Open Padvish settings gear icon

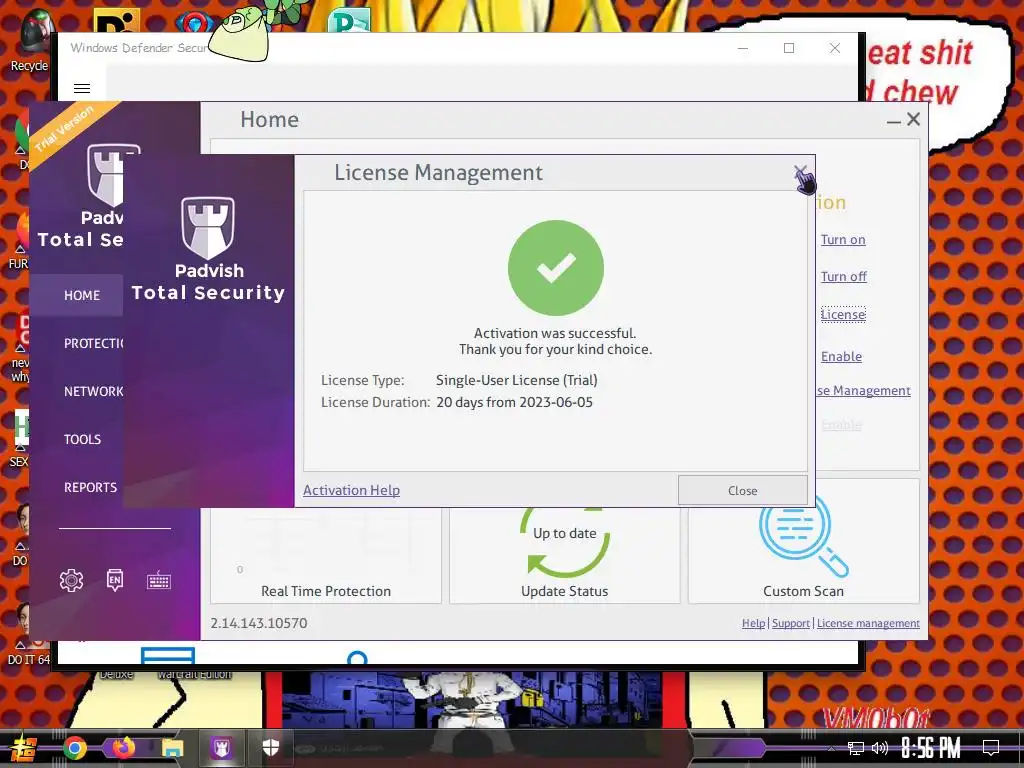click(x=71, y=580)
